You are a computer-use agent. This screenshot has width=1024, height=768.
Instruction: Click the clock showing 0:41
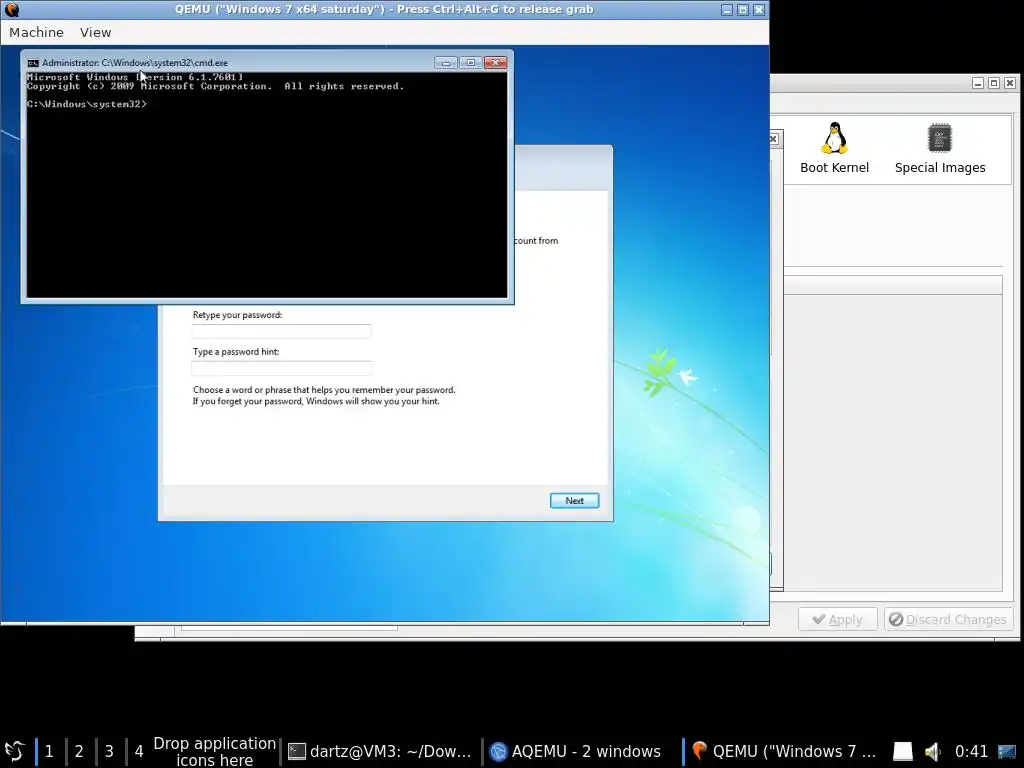(971, 751)
